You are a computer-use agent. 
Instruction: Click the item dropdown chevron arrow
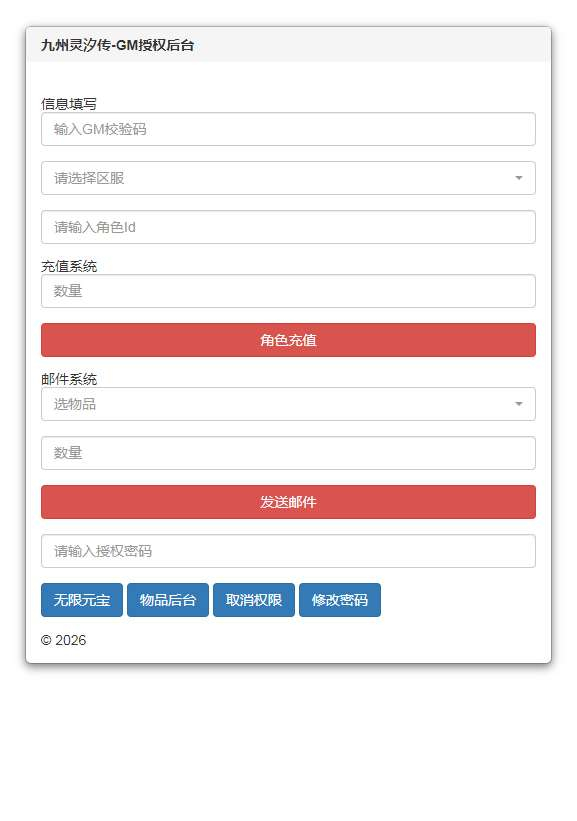(x=519, y=404)
